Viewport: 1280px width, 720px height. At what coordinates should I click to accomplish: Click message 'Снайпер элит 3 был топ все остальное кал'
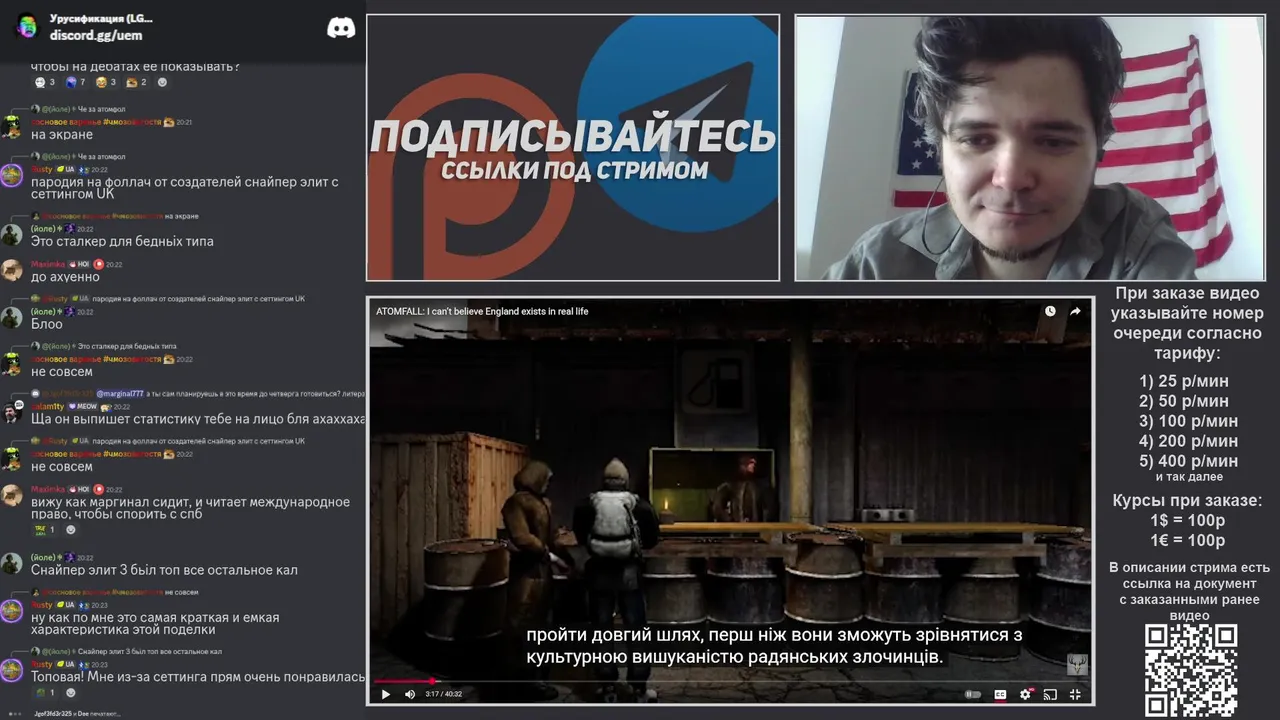pyautogui.click(x=164, y=570)
